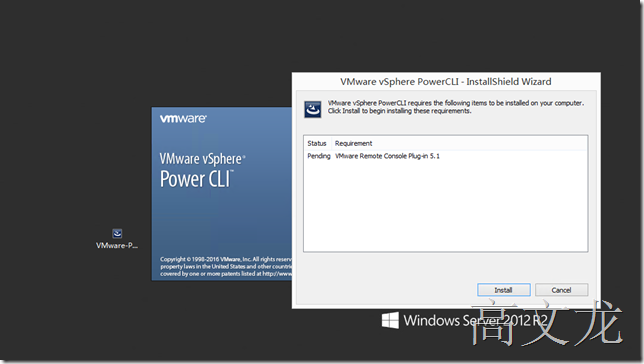This screenshot has height=364, width=644.
Task: Click the copyright notice on the splash screen
Action: click(x=226, y=266)
